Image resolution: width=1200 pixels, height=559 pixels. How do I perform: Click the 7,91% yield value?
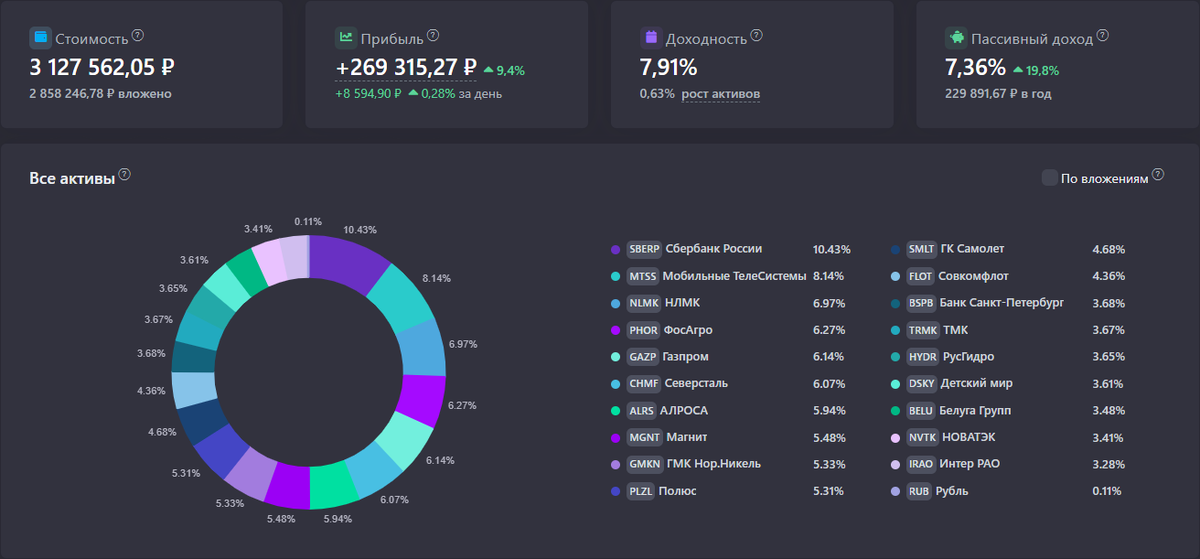coord(669,68)
